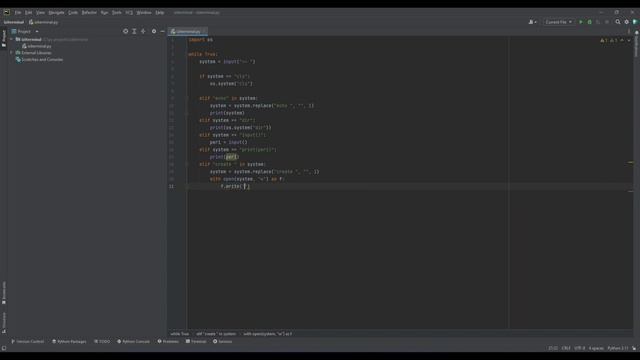
Task: Click the with open(system, 'w') breadcrumb
Action: click(x=268, y=334)
